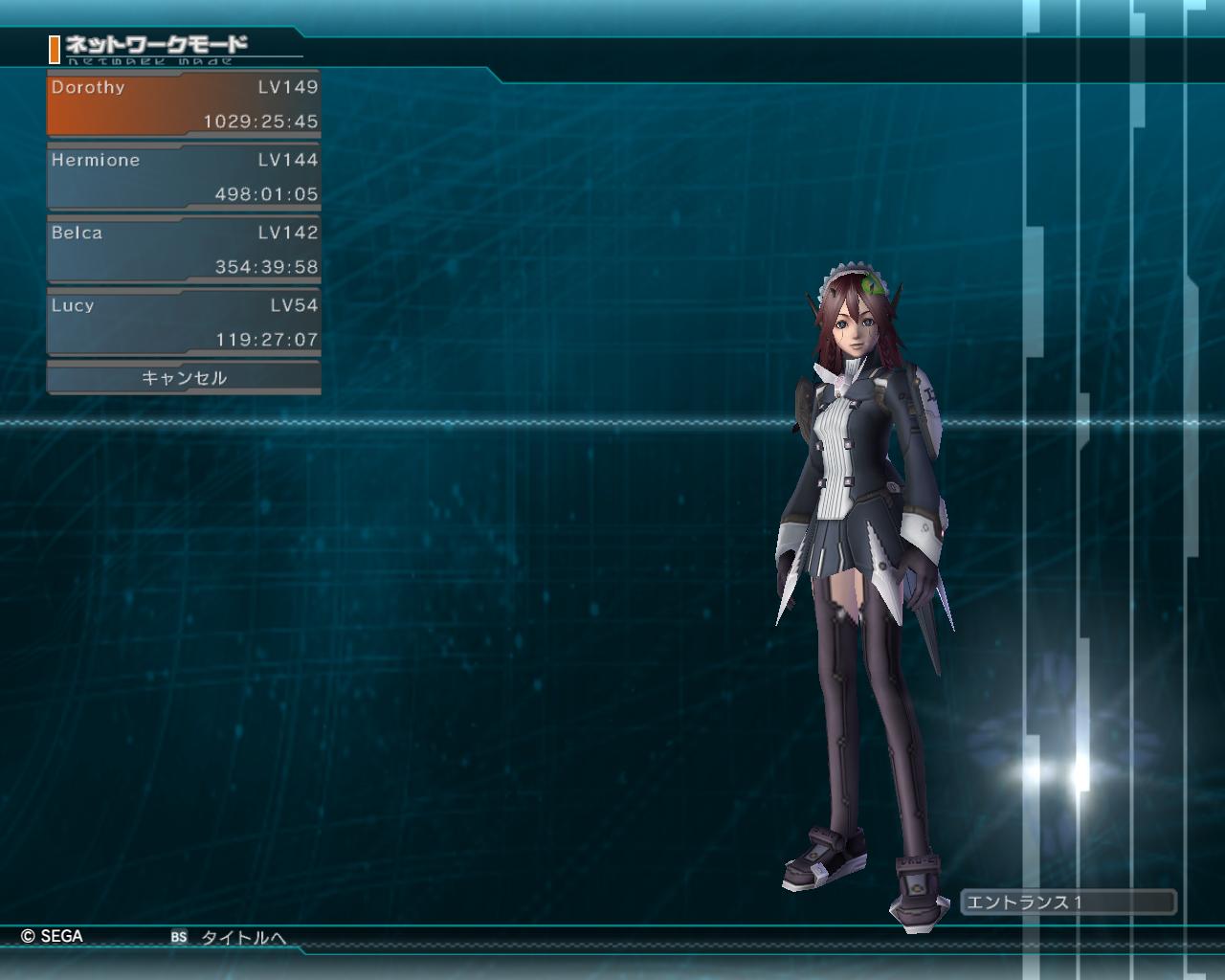
Task: Click Lucy's playtime 119:27:07
Action: point(266,340)
